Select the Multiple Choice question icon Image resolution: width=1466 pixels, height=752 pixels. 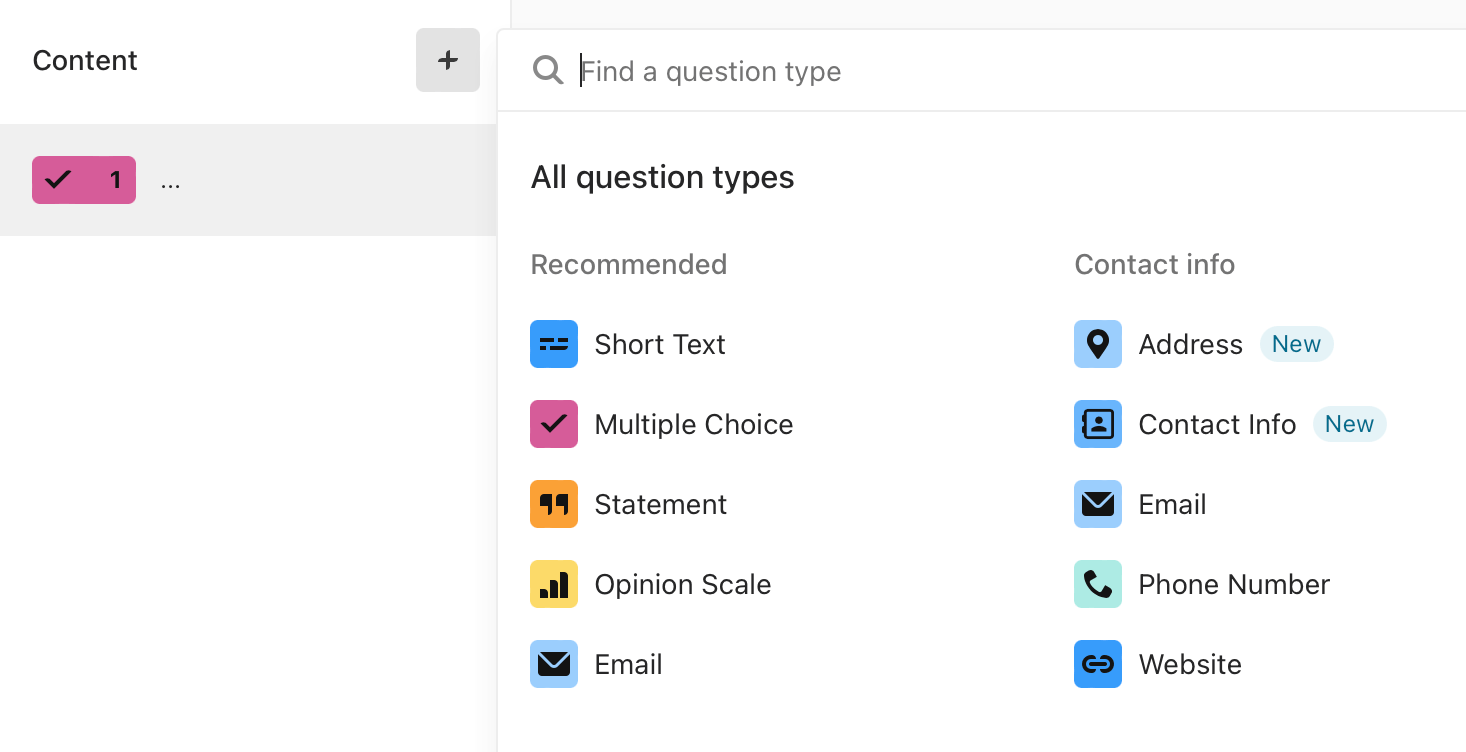(x=554, y=424)
